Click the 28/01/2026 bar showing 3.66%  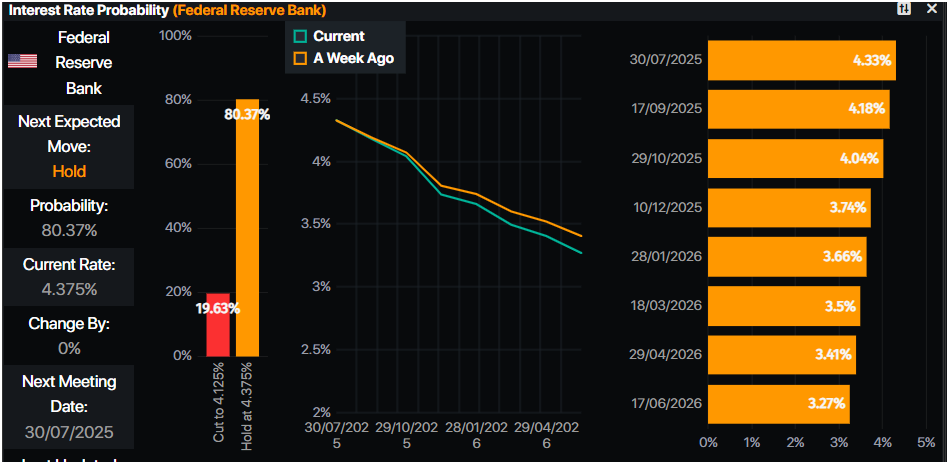click(786, 257)
